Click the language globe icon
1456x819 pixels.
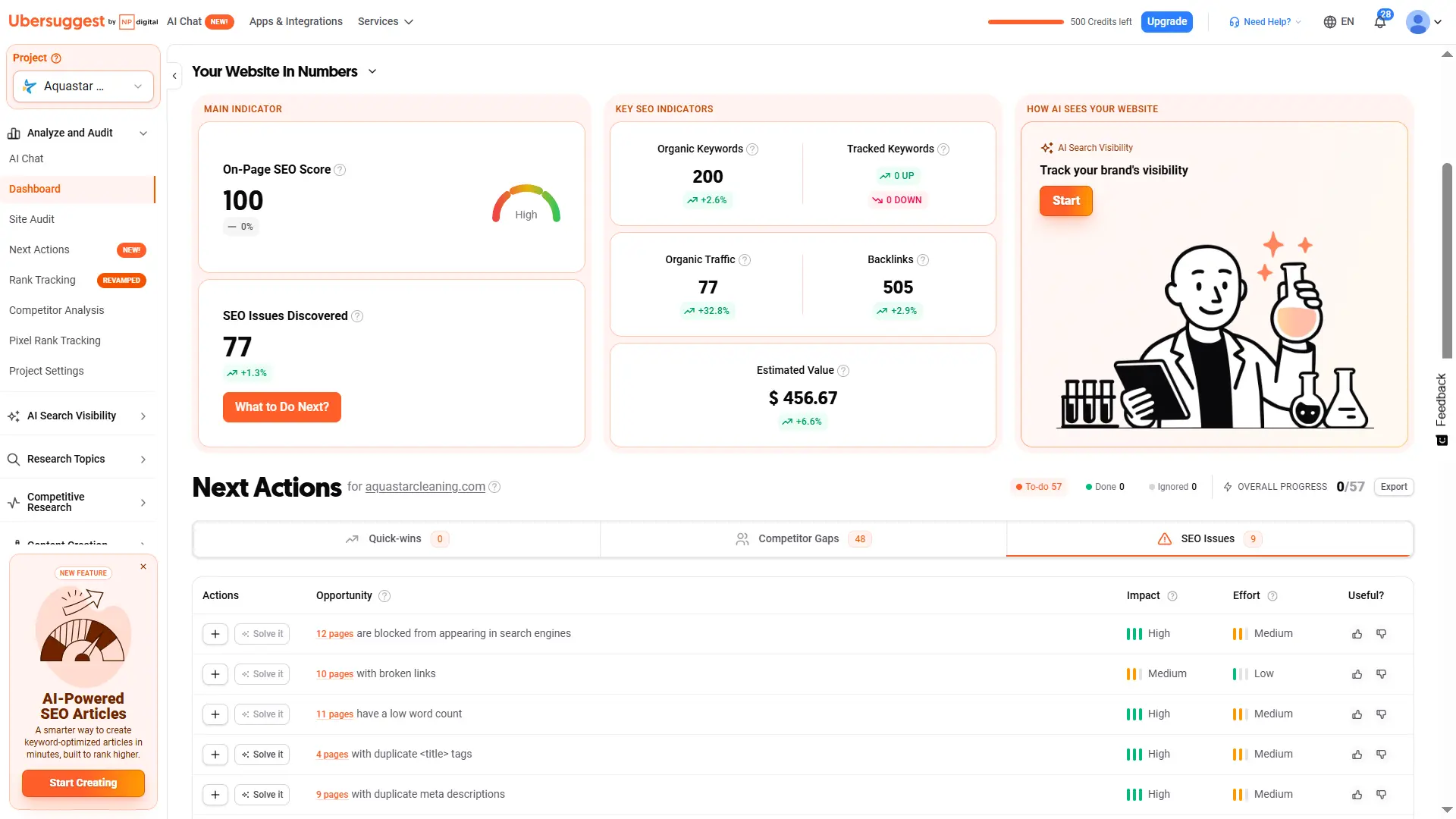(x=1330, y=22)
